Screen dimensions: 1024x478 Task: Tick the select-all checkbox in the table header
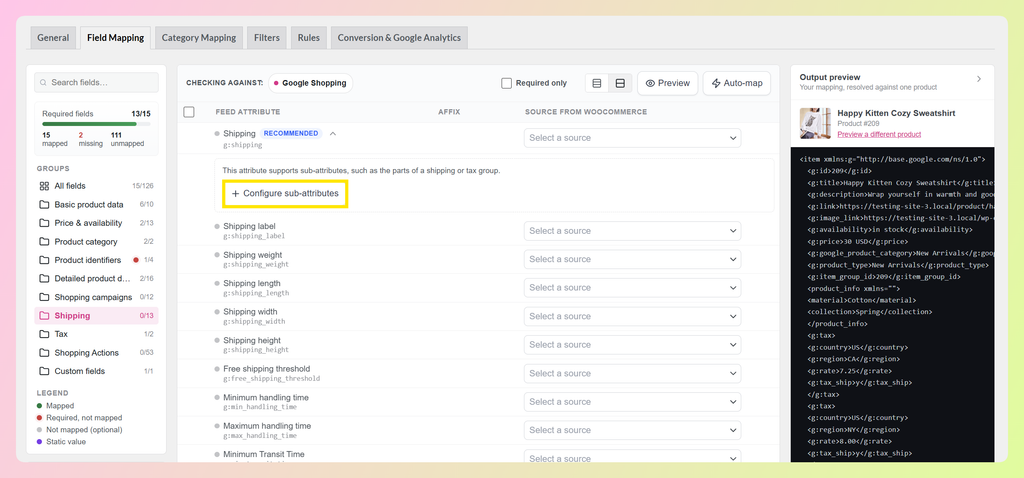pyautogui.click(x=189, y=112)
